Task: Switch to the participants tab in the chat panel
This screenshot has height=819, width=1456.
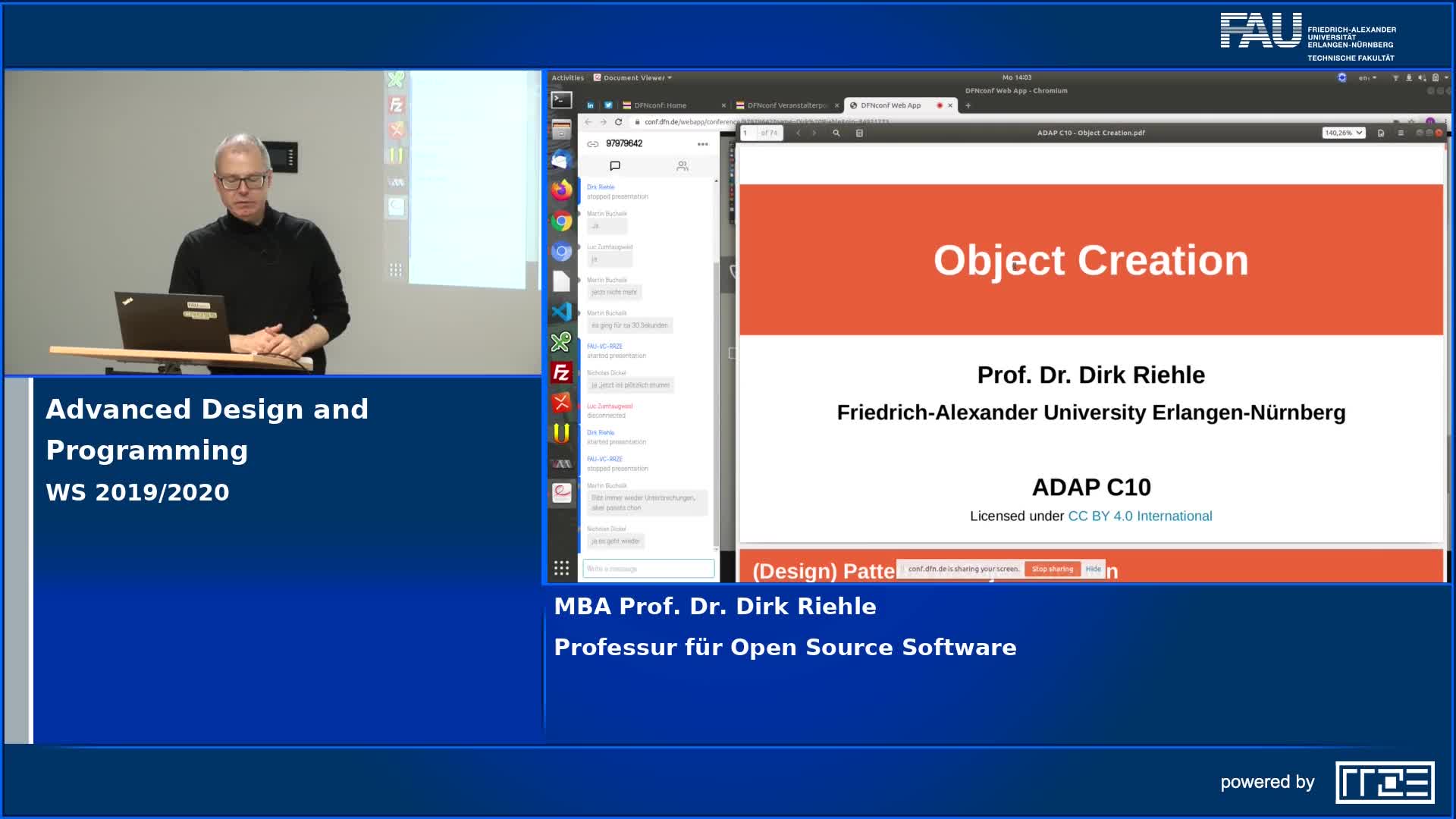Action: (681, 166)
